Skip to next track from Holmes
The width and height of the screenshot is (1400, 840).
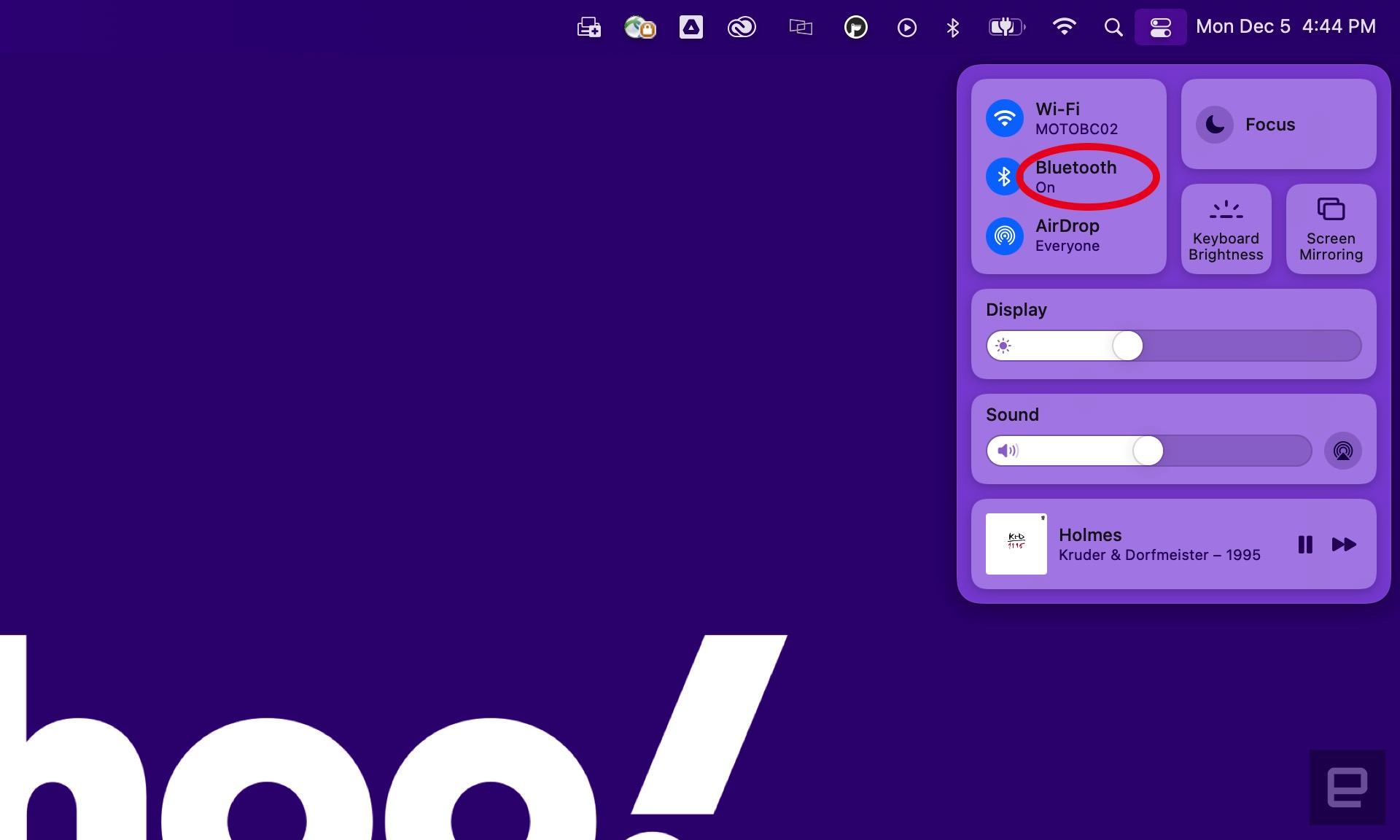tap(1345, 543)
